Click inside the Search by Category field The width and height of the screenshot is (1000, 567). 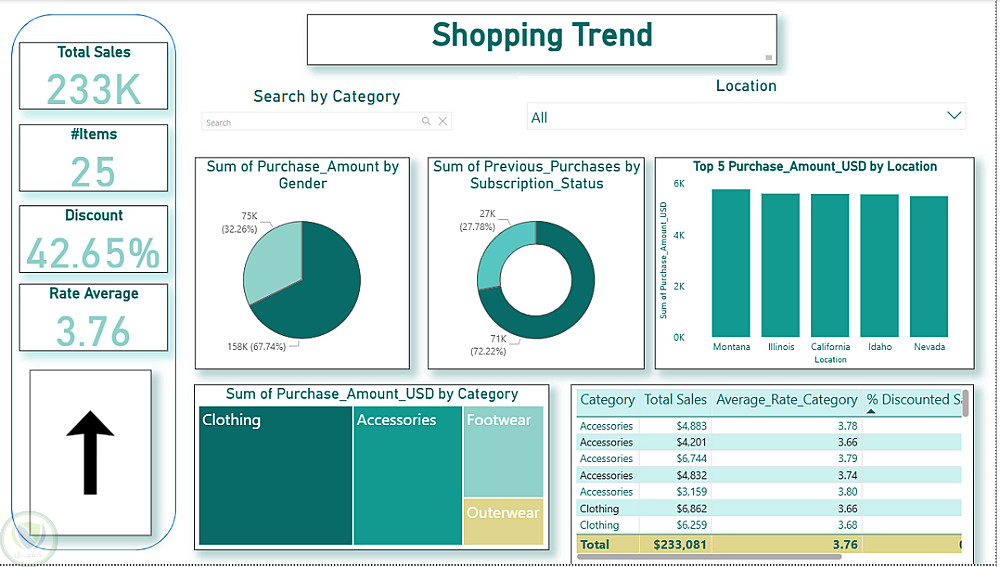click(x=311, y=121)
